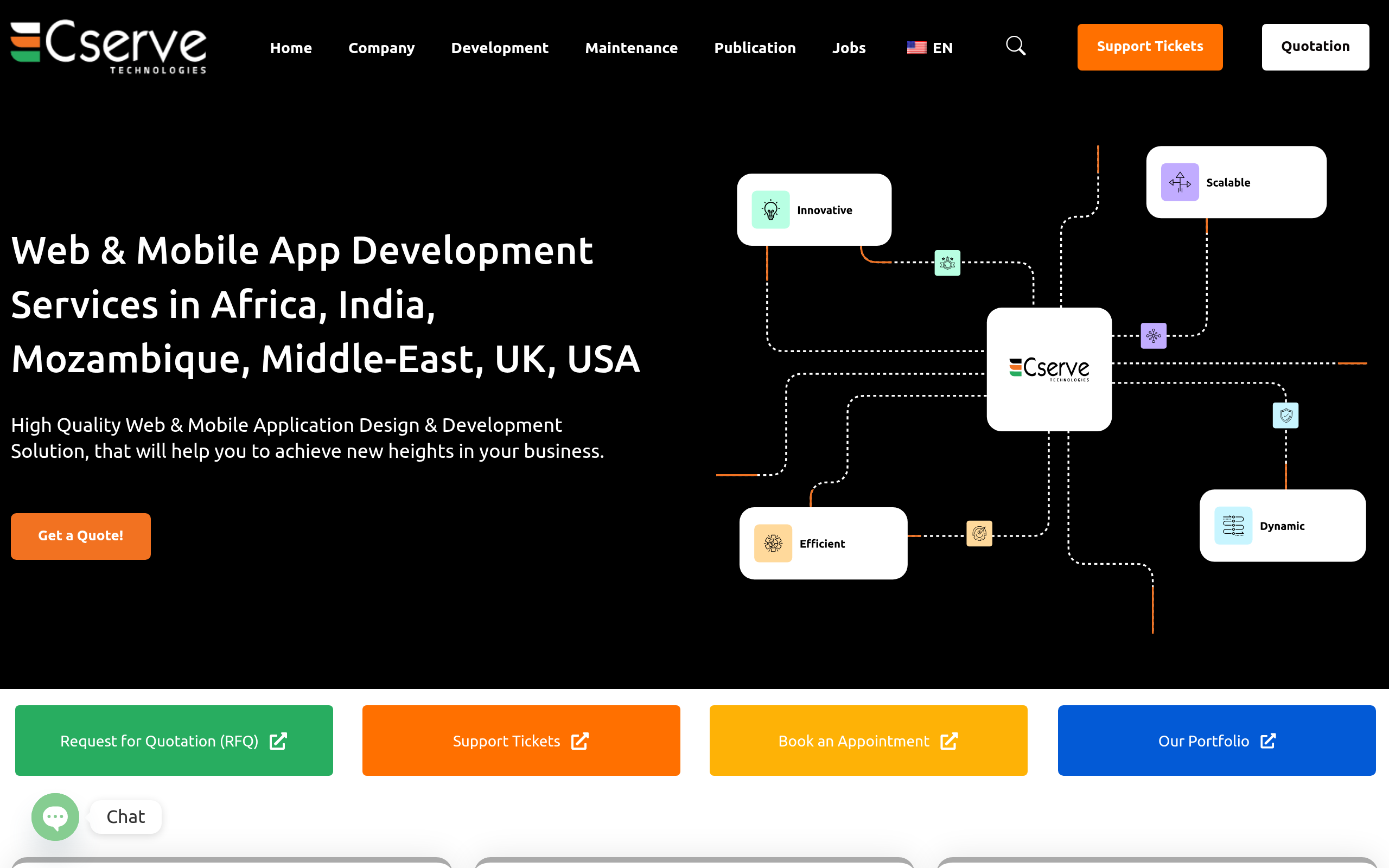This screenshot has width=1389, height=868.
Task: Click external link icon on Book an Appointment
Action: click(949, 741)
